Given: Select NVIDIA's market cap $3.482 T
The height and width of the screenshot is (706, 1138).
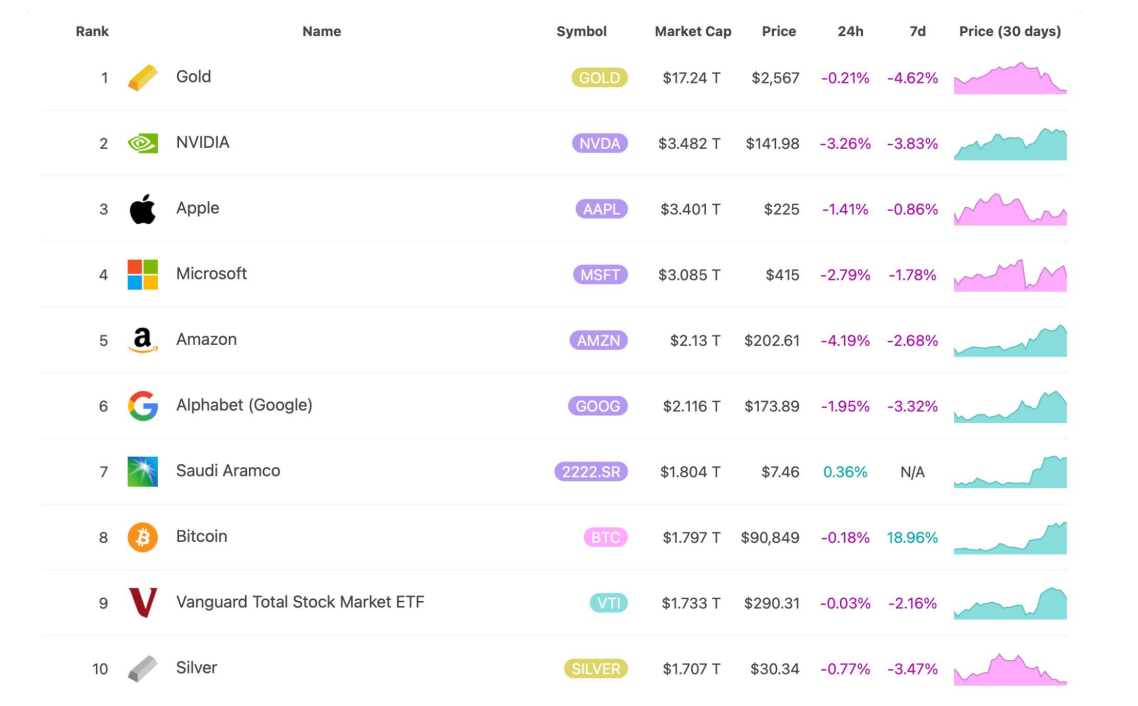Looking at the screenshot, I should (689, 144).
